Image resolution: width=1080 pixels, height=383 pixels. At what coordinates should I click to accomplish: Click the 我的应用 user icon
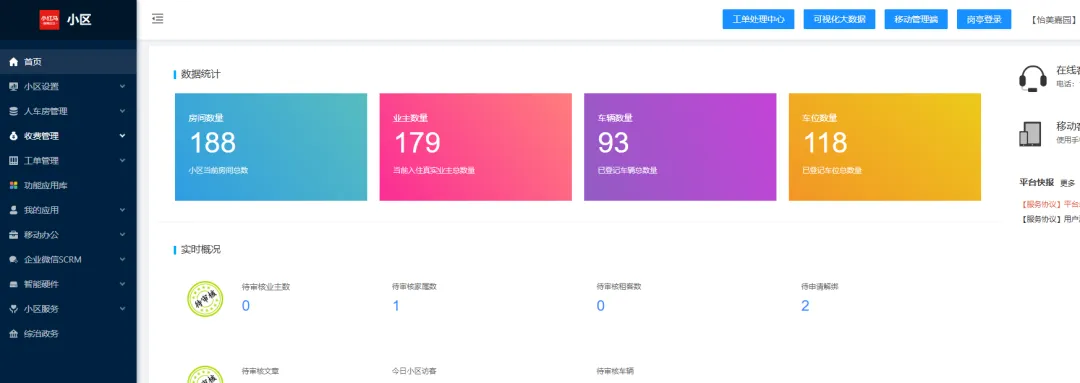click(x=13, y=210)
